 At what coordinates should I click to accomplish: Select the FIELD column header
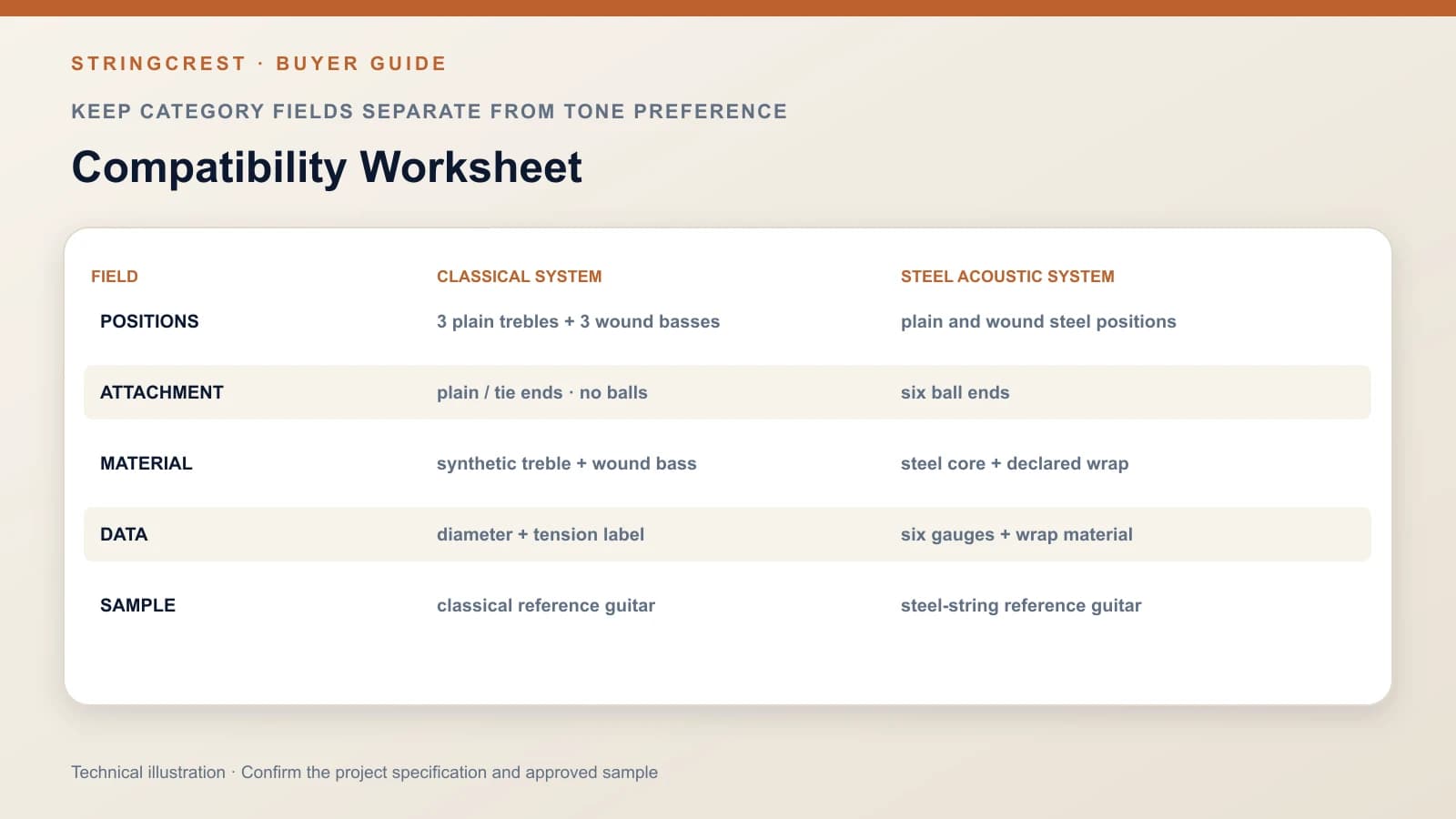[x=115, y=277]
